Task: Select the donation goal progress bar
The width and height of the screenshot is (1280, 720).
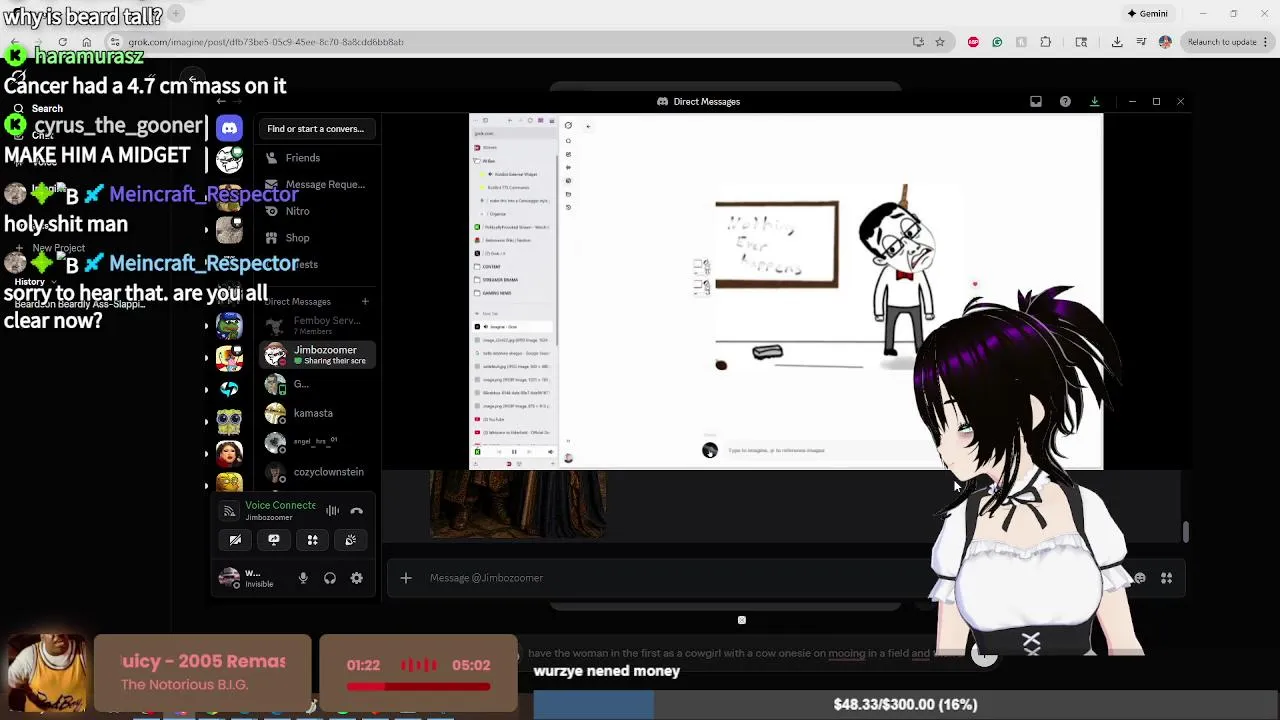Action: [905, 704]
